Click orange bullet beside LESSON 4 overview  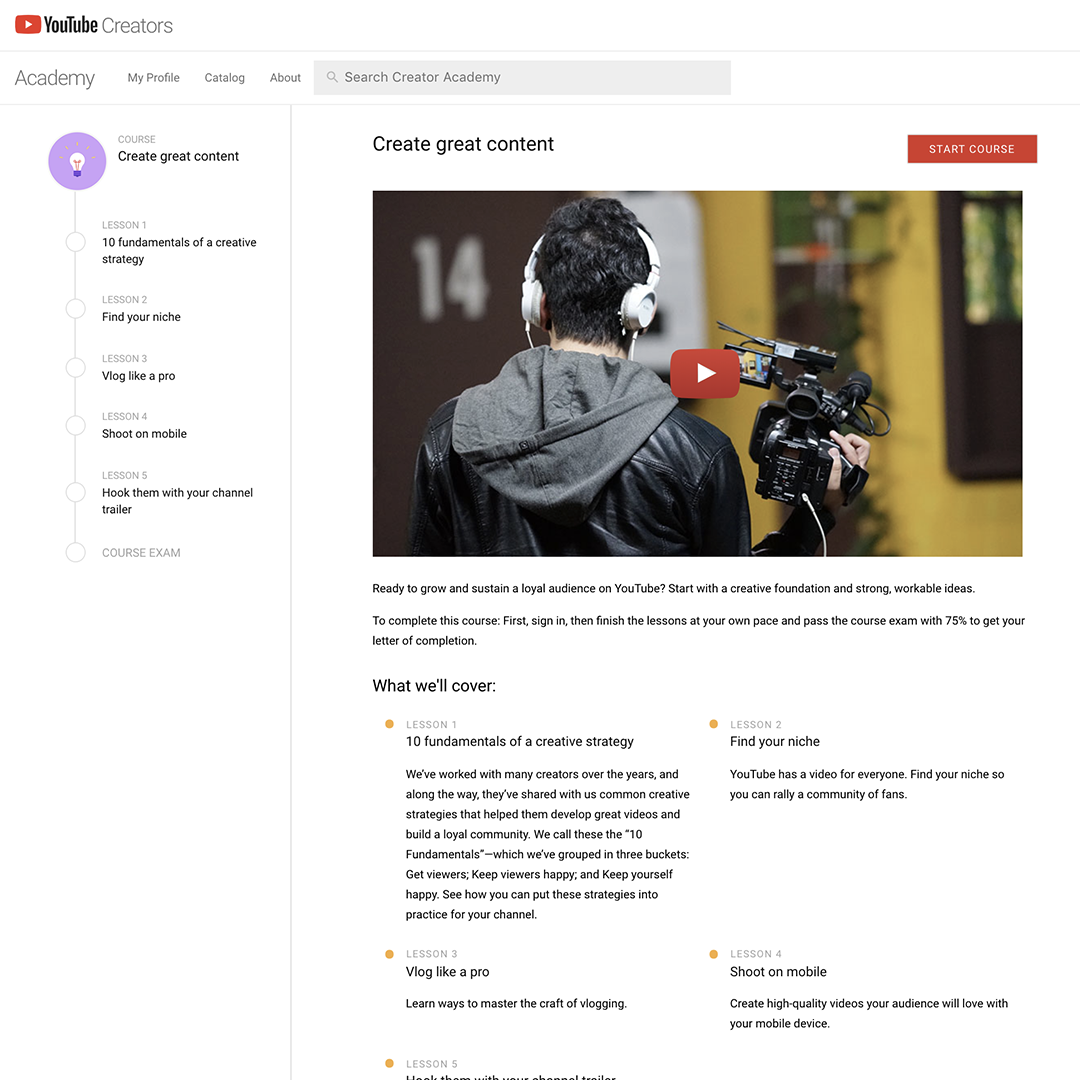pyautogui.click(x=714, y=954)
